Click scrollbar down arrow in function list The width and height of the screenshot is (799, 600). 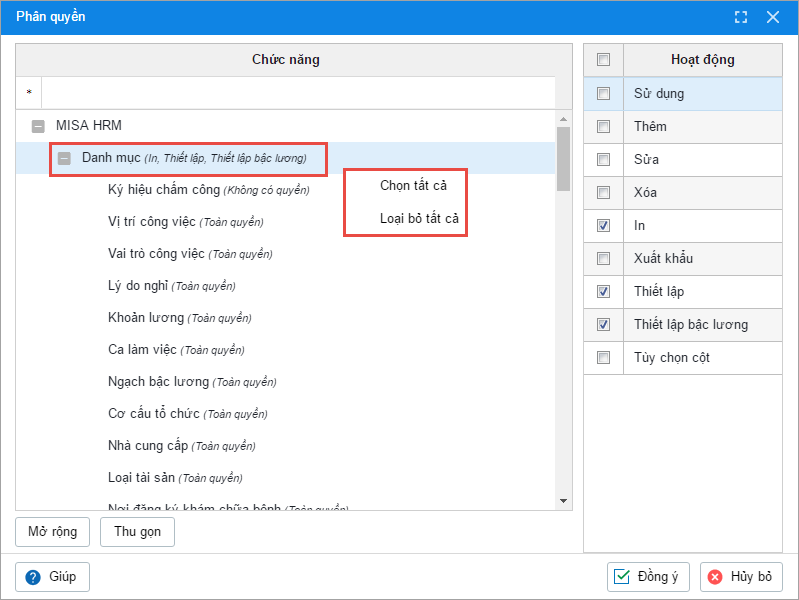tap(563, 501)
